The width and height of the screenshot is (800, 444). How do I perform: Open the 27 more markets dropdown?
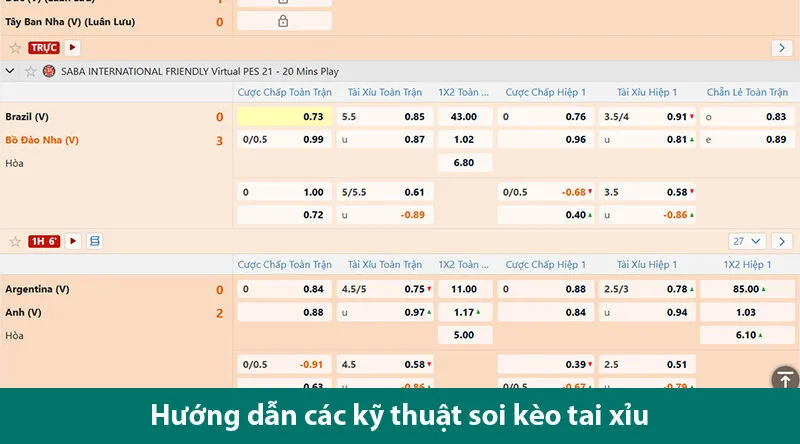747,241
